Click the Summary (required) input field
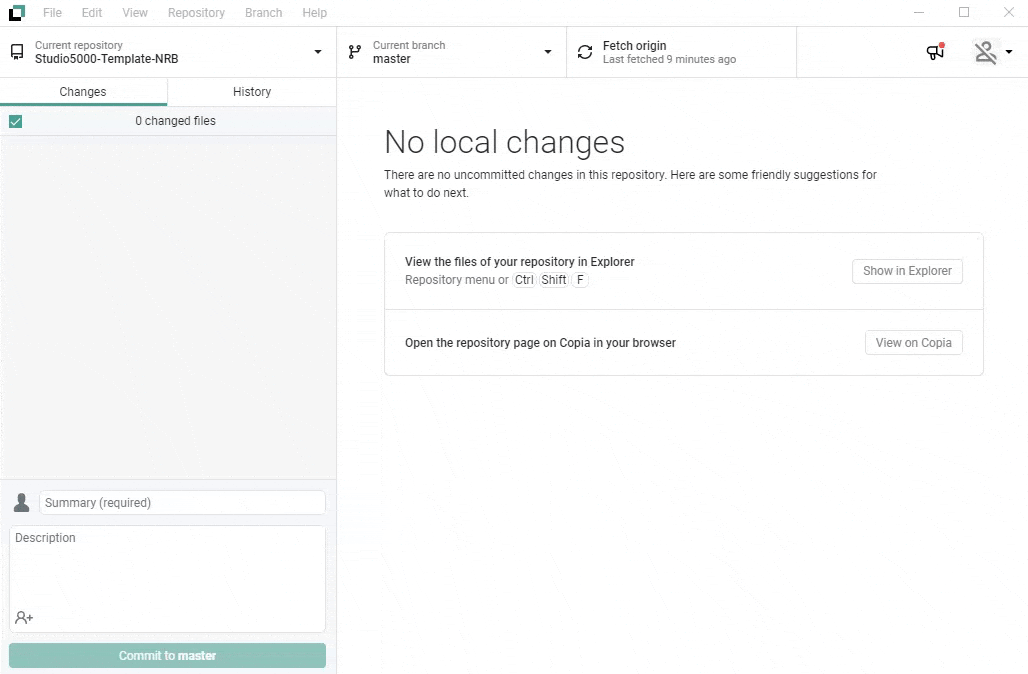1028x674 pixels. pos(182,503)
